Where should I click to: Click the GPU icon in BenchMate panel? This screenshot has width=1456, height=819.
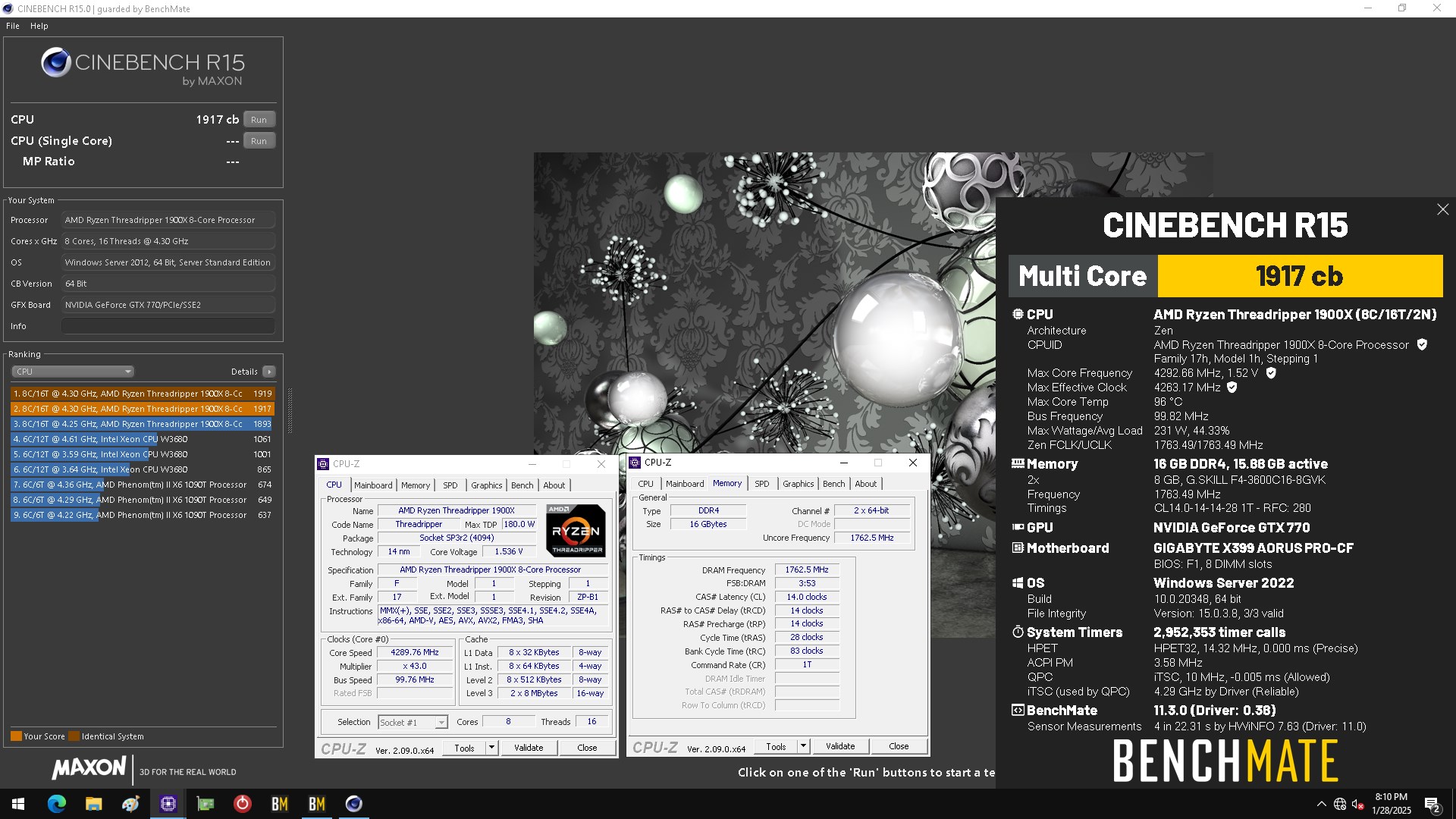click(1018, 527)
